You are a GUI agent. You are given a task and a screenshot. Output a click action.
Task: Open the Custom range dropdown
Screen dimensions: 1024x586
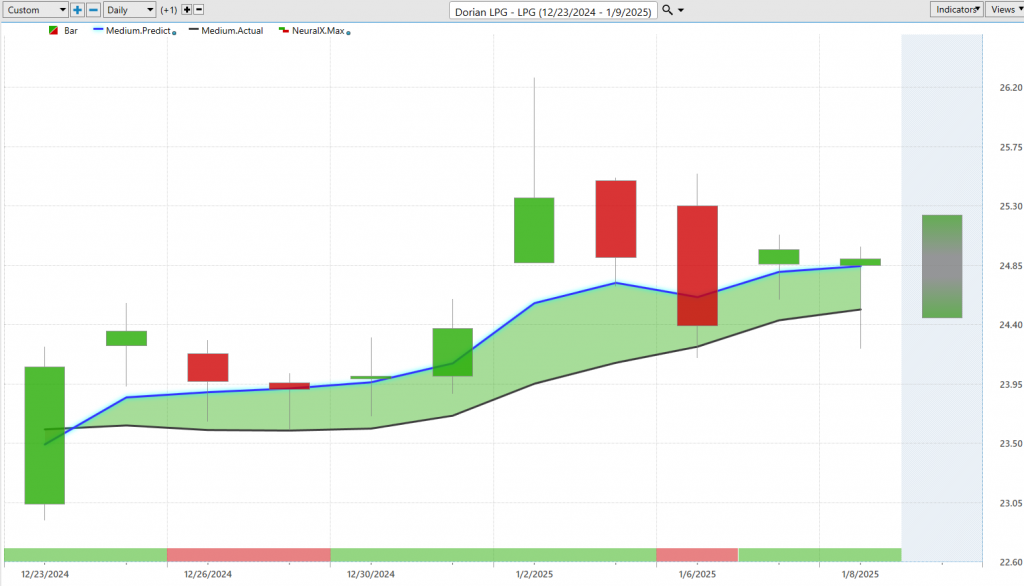pos(35,10)
